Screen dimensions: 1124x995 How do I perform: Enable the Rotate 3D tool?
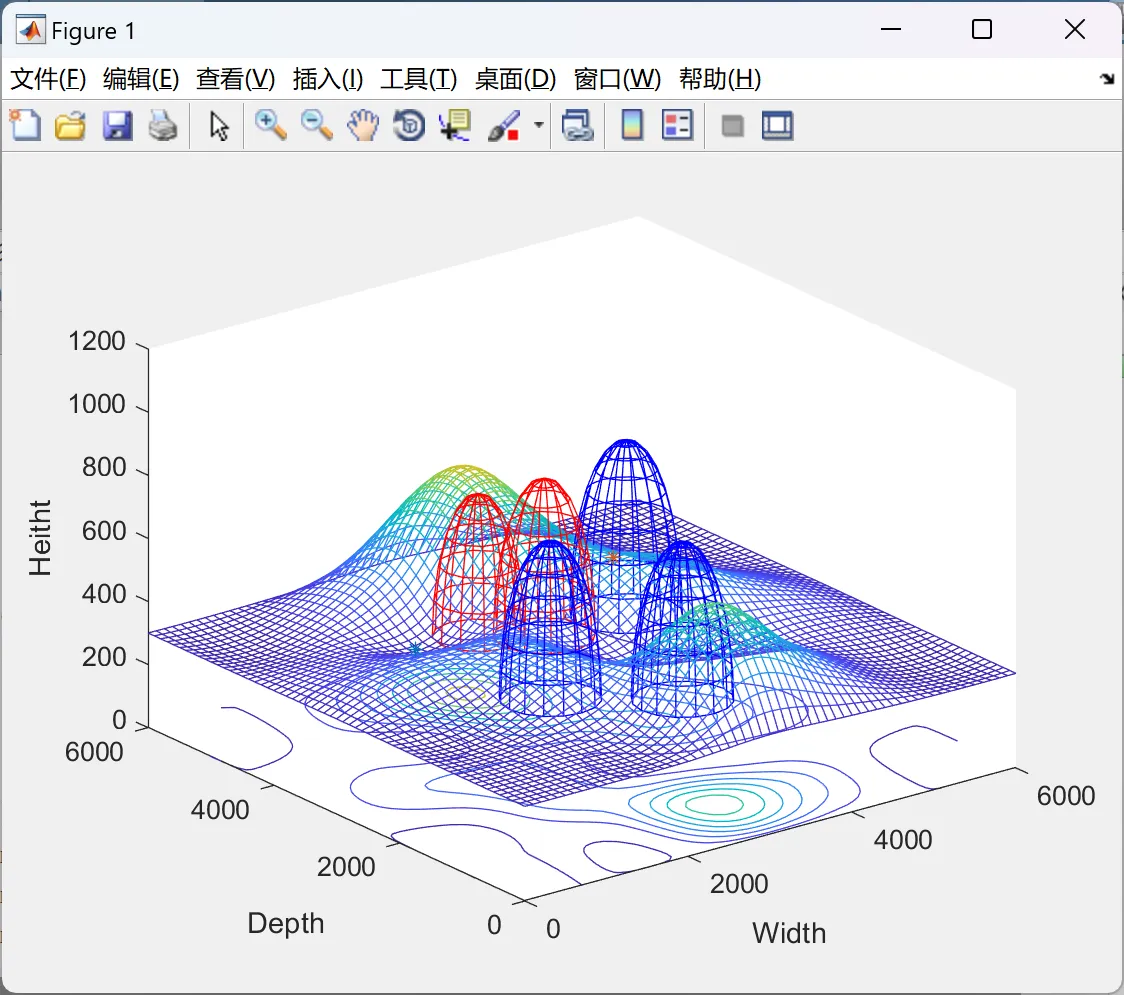[x=409, y=126]
